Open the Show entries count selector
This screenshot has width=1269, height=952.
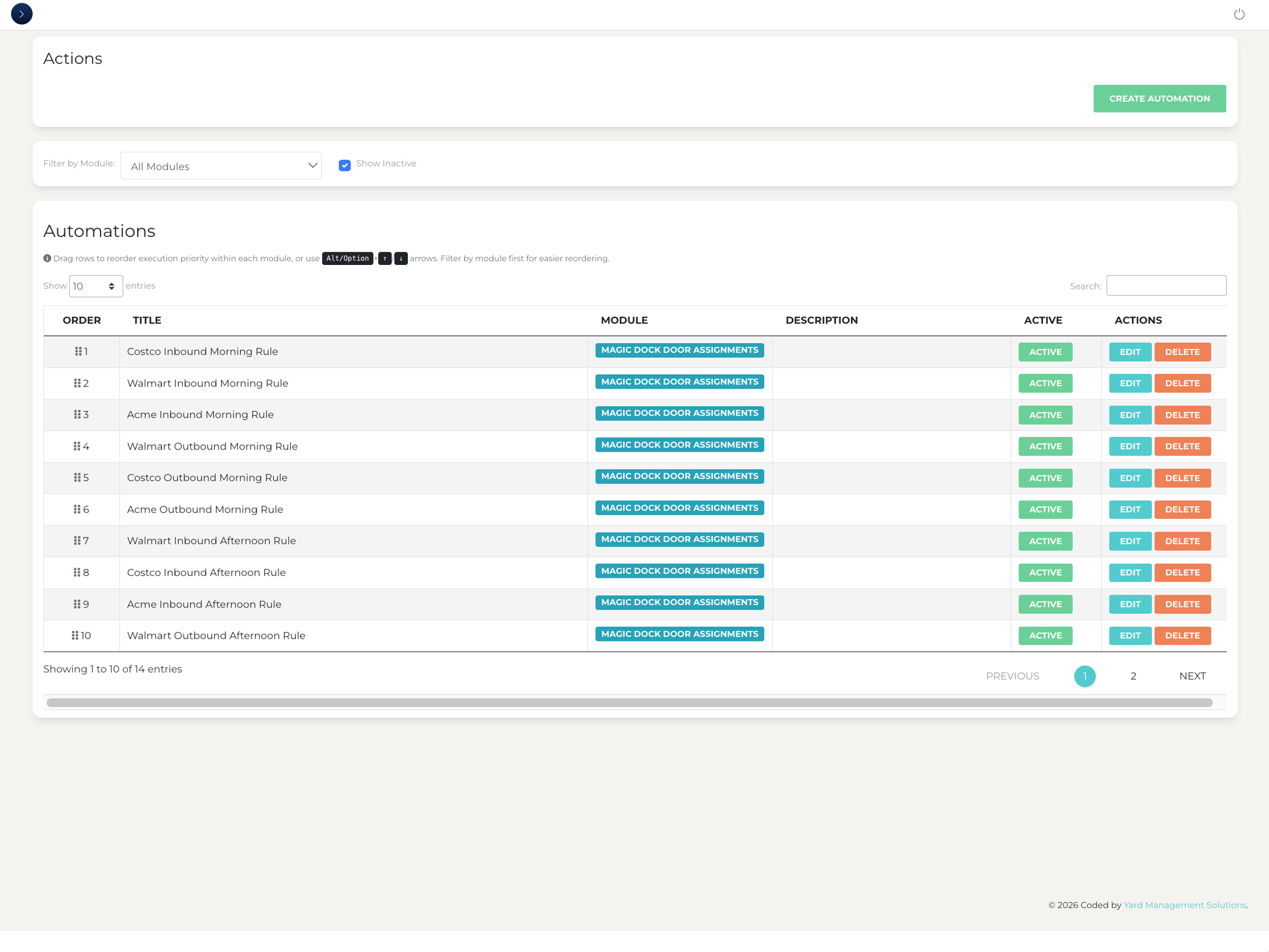[96, 286]
